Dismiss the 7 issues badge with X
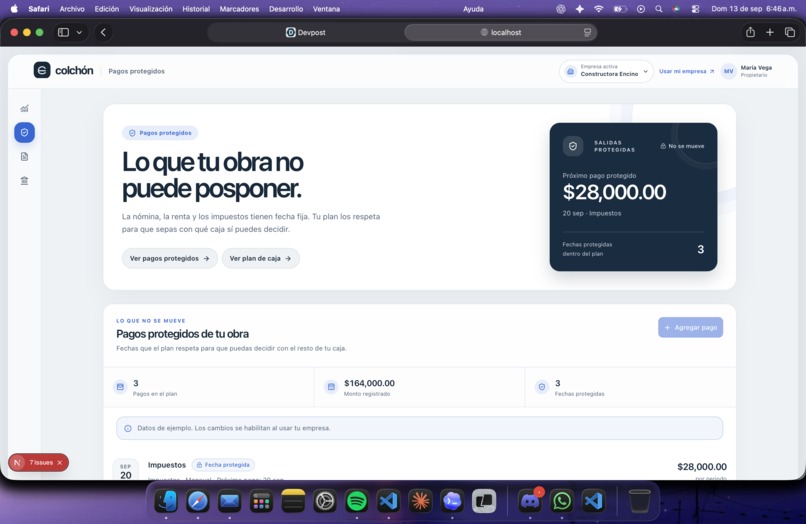 (60, 462)
